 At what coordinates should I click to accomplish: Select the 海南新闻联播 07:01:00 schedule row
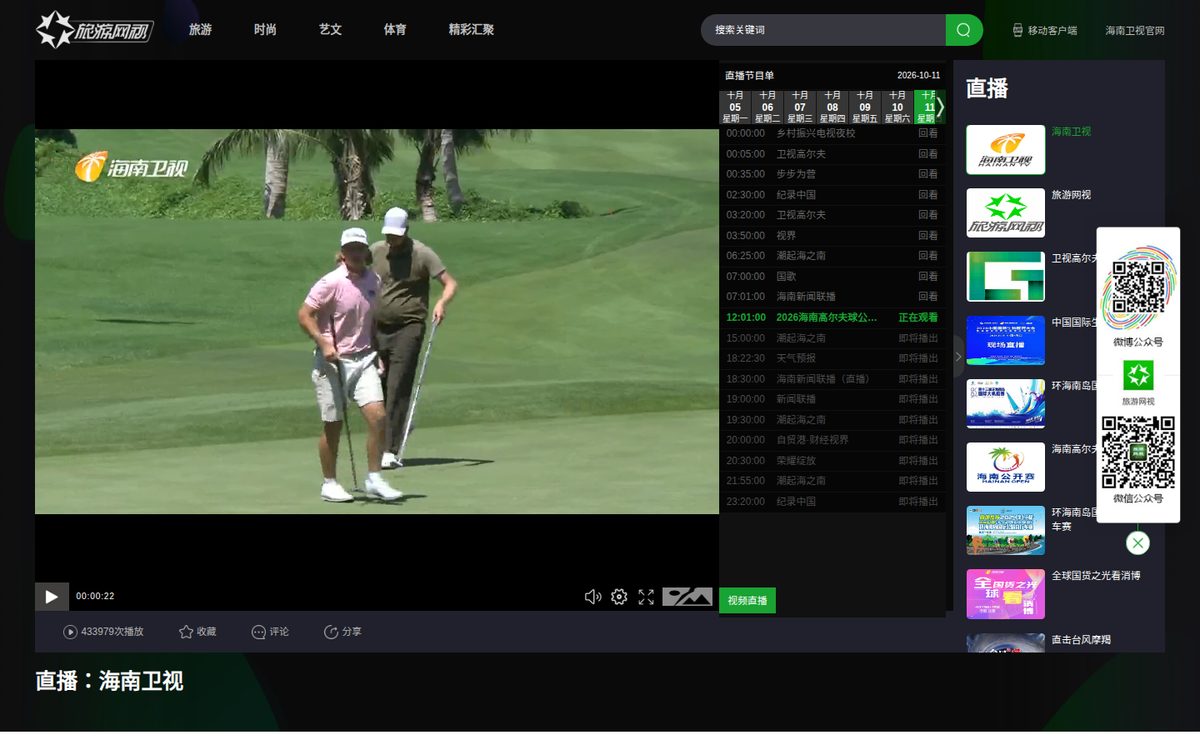point(832,297)
